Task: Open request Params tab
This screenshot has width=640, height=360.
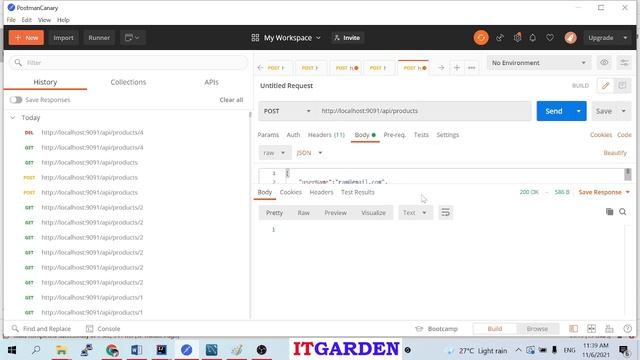Action: tap(268, 135)
